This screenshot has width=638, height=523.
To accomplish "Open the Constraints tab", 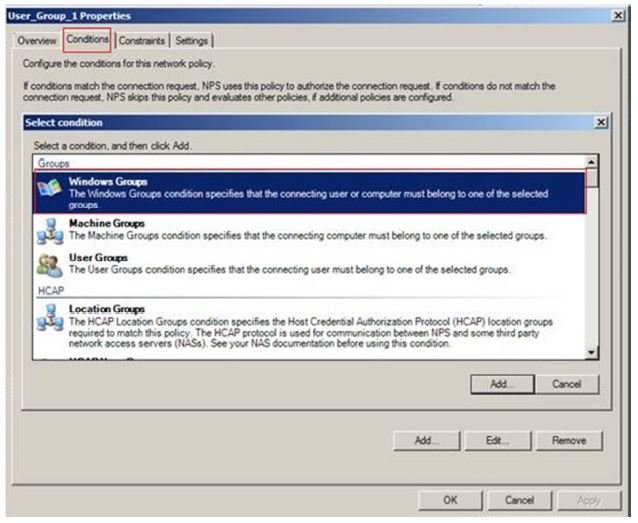I will pos(143,41).
